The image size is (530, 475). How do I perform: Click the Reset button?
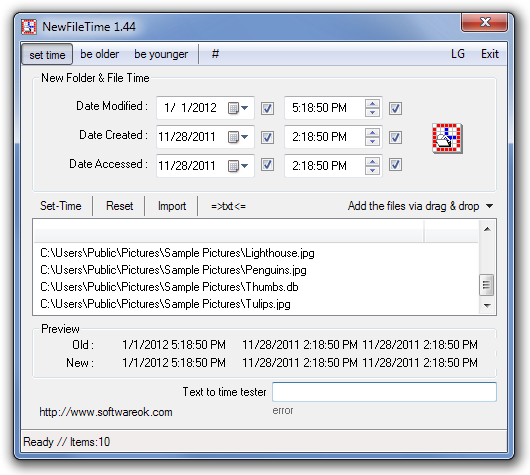(x=119, y=206)
